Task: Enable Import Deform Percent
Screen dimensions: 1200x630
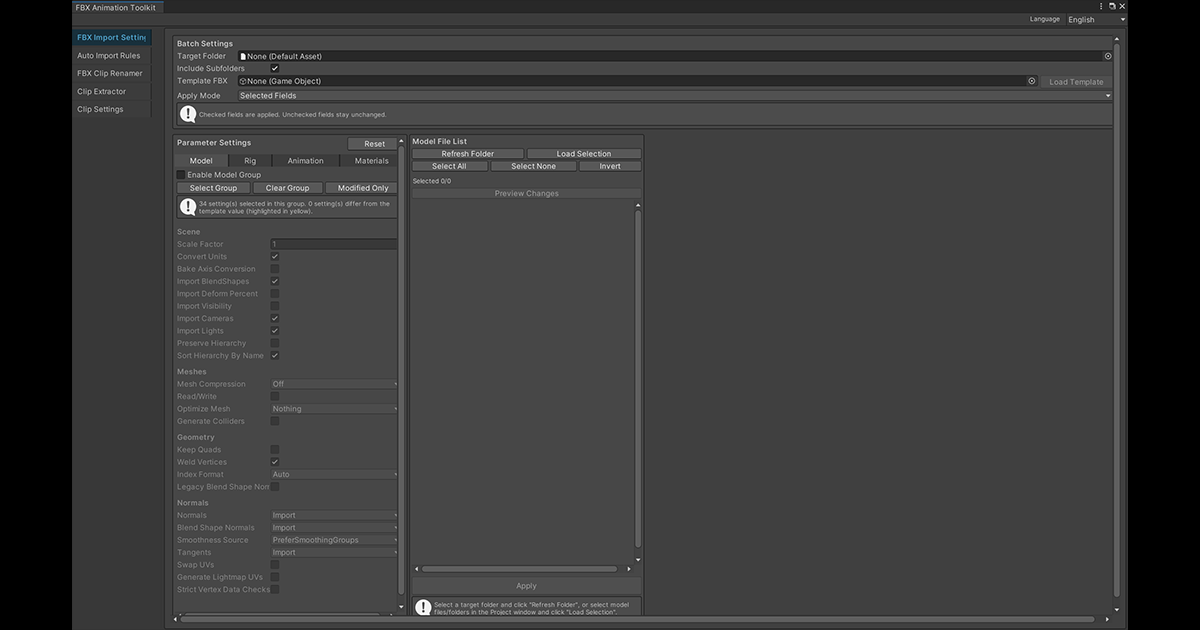Action: point(275,294)
